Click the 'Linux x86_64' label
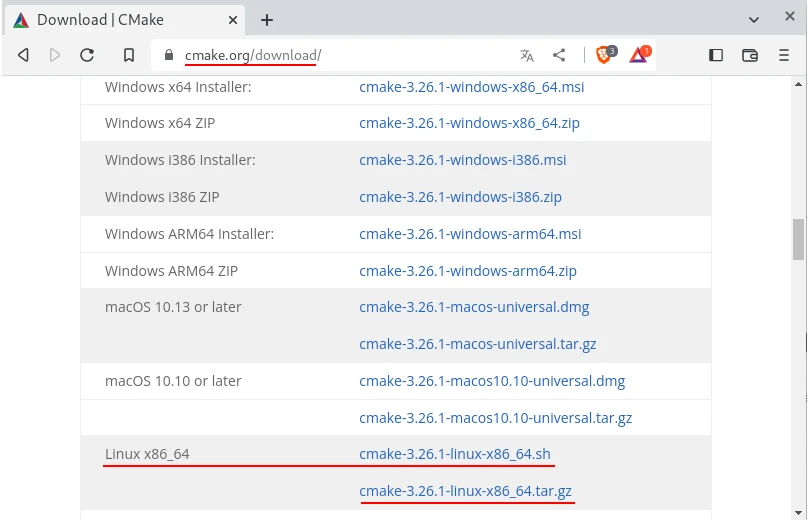 pyautogui.click(x=147, y=454)
